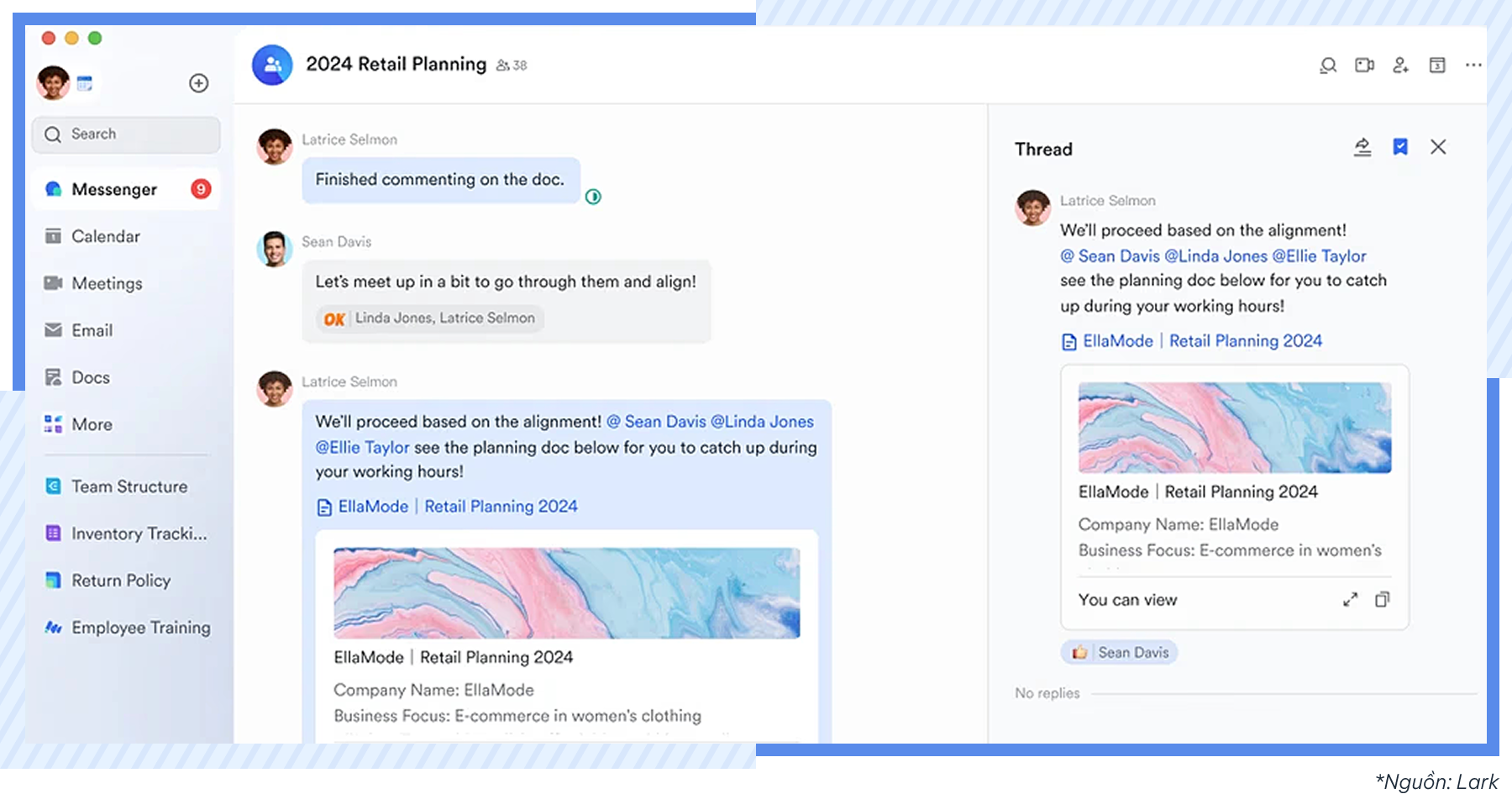Click the 'Finished commenting on the doc.' message
Image resolution: width=1512 pixels, height=794 pixels.
coord(441,180)
